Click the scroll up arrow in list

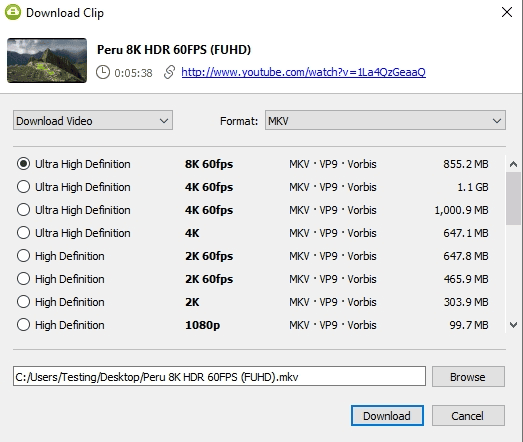click(x=513, y=164)
